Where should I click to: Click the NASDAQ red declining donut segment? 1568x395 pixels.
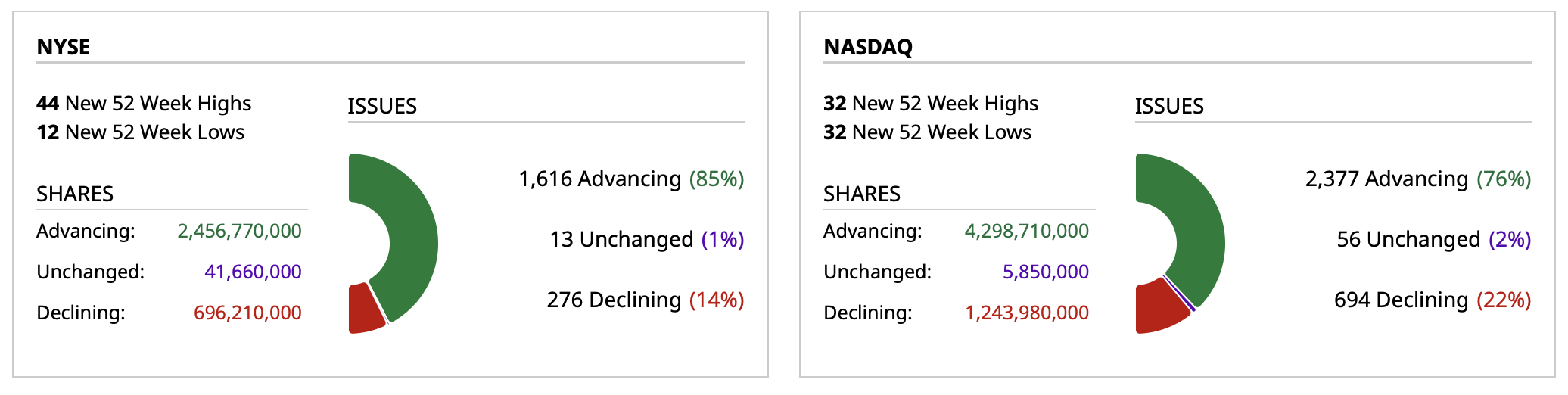(1156, 308)
